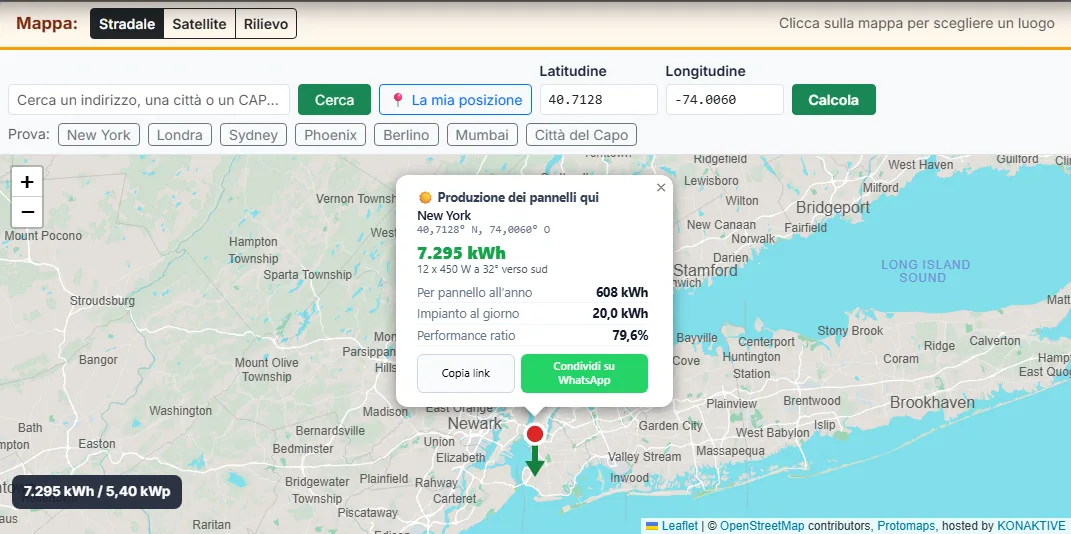The width and height of the screenshot is (1071, 534).
Task: Click Copia link in popup
Action: point(466,374)
